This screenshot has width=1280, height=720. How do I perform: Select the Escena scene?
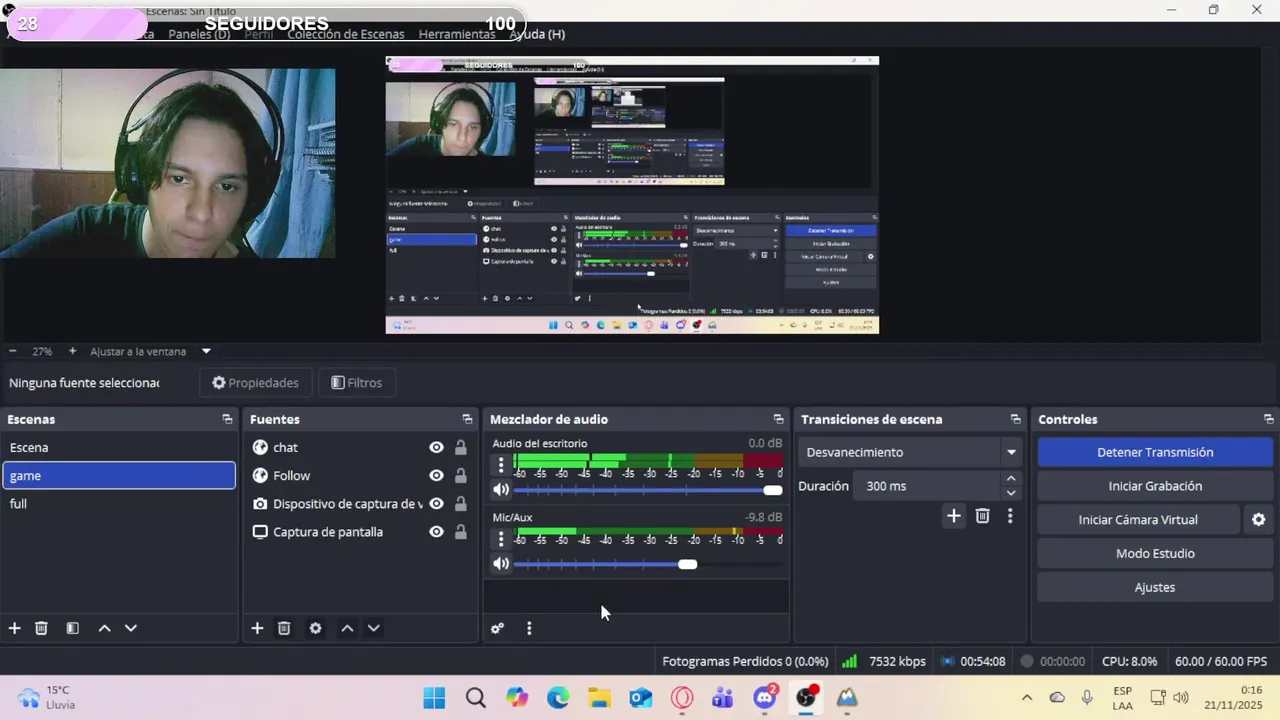[x=119, y=447]
